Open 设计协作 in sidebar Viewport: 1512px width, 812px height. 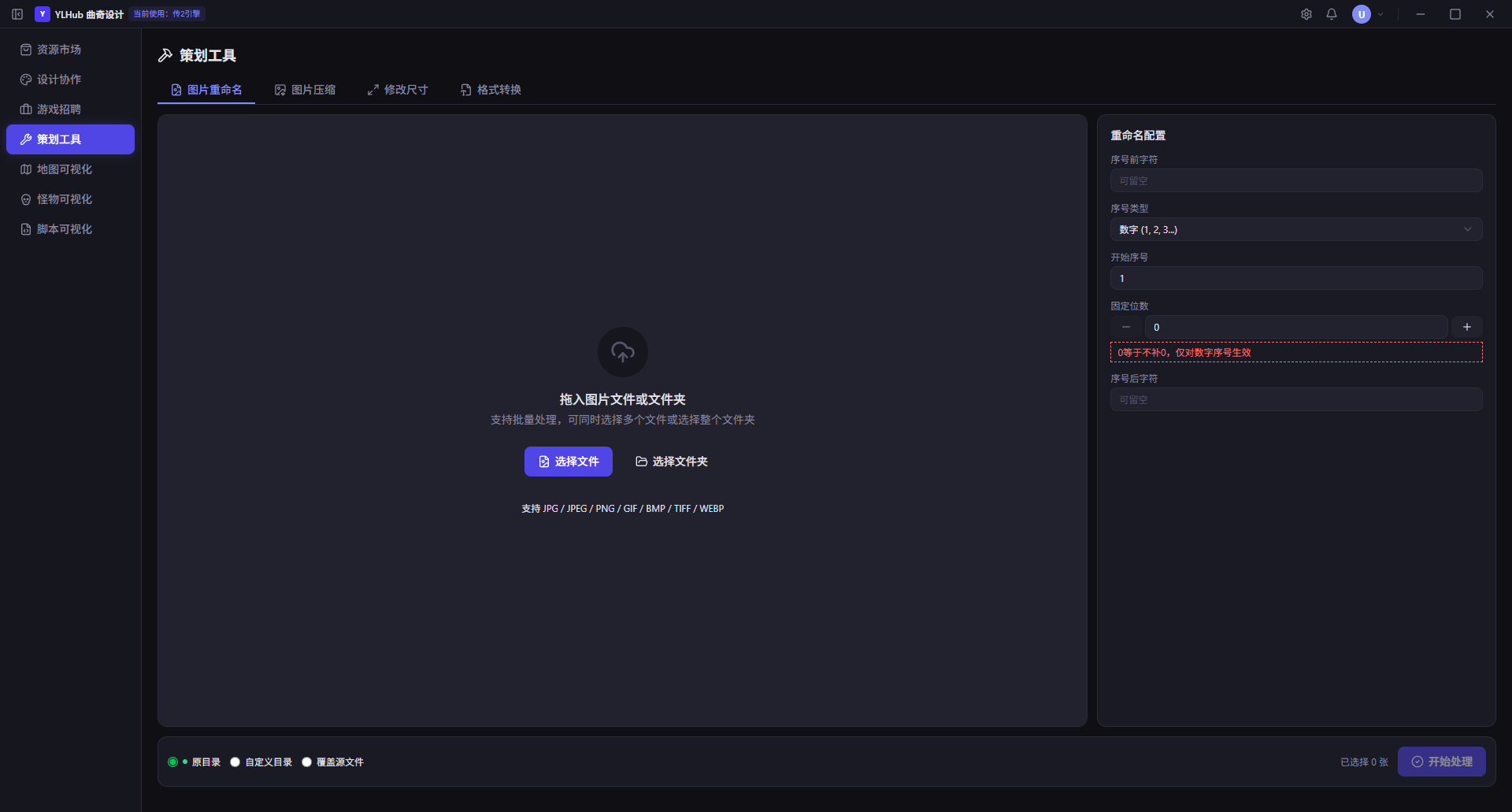70,80
